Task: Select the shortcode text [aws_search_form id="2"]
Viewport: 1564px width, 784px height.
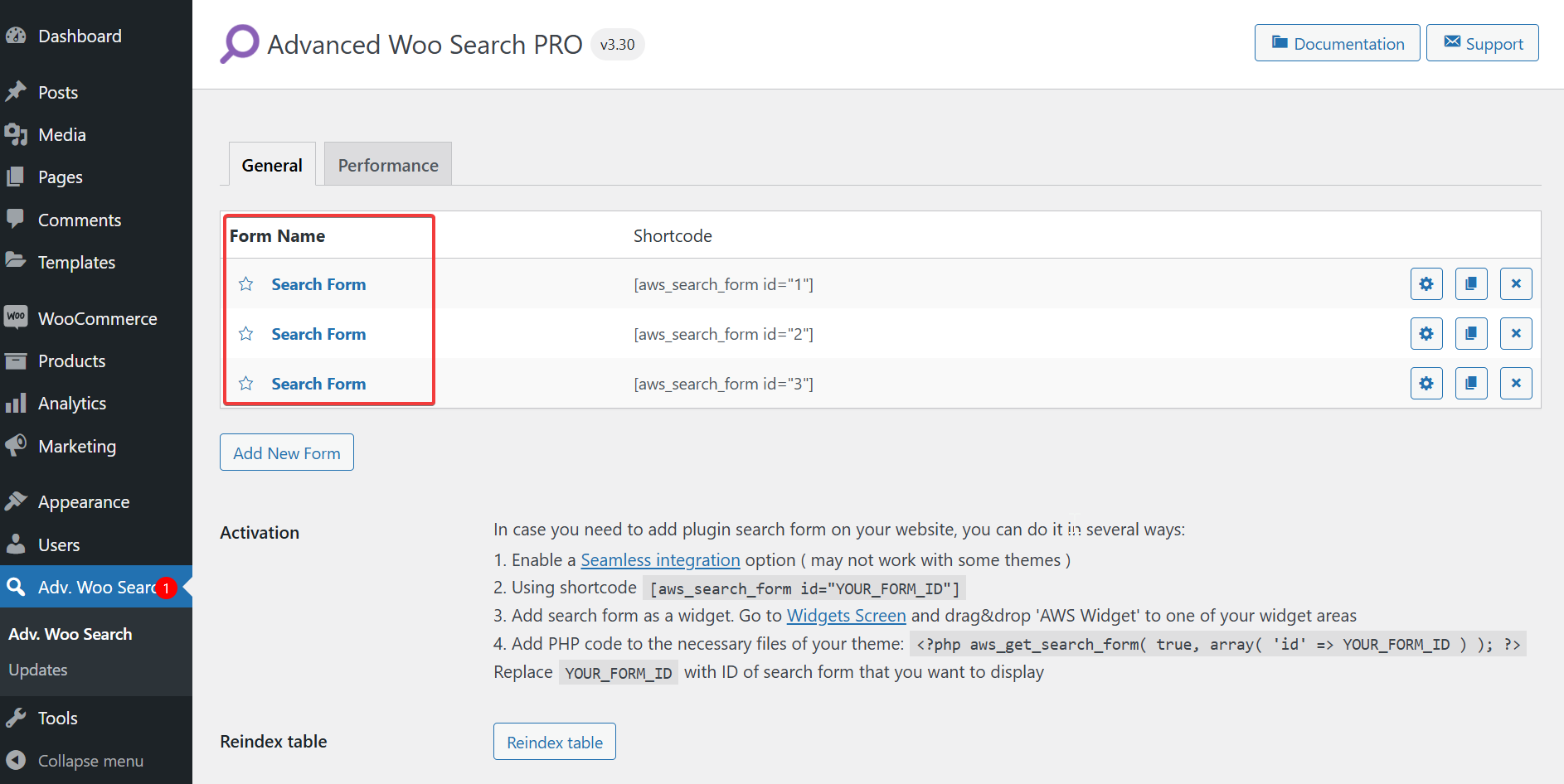Action: coord(723,334)
